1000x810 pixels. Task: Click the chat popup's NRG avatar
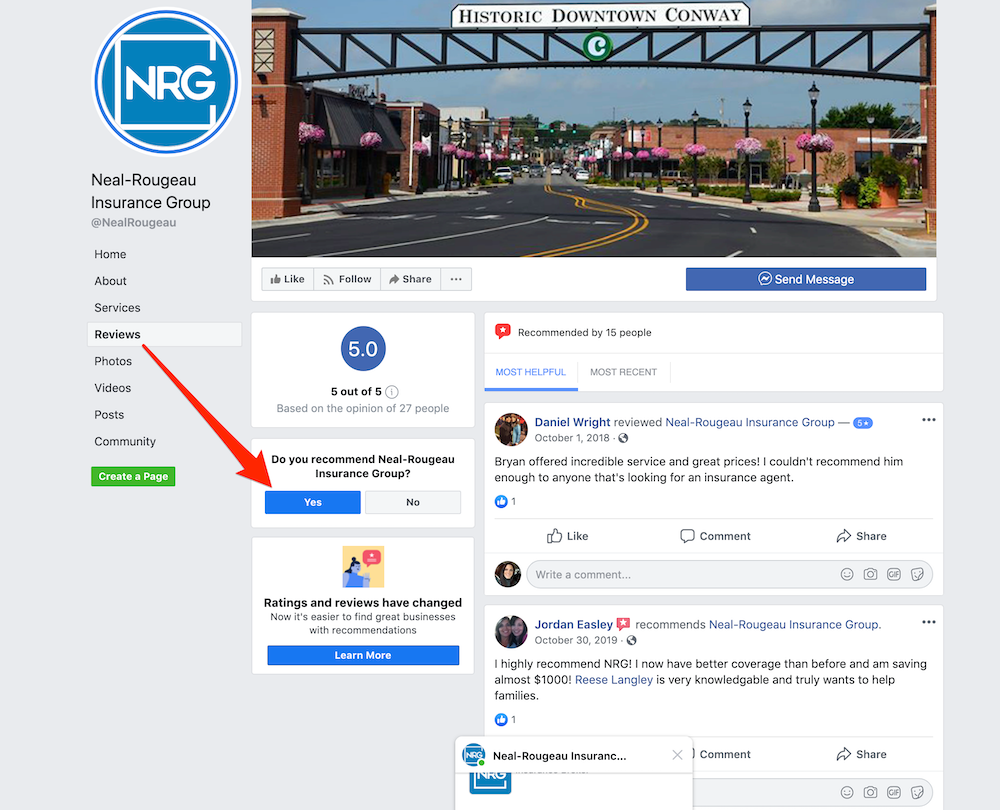[x=474, y=755]
